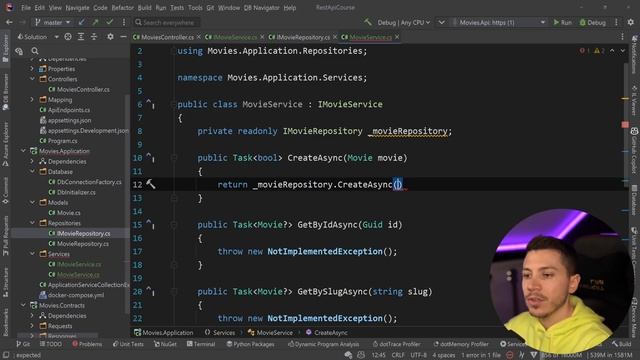Click the Rider application logo icon
This screenshot has width=640, height=360.
pos(9,7)
